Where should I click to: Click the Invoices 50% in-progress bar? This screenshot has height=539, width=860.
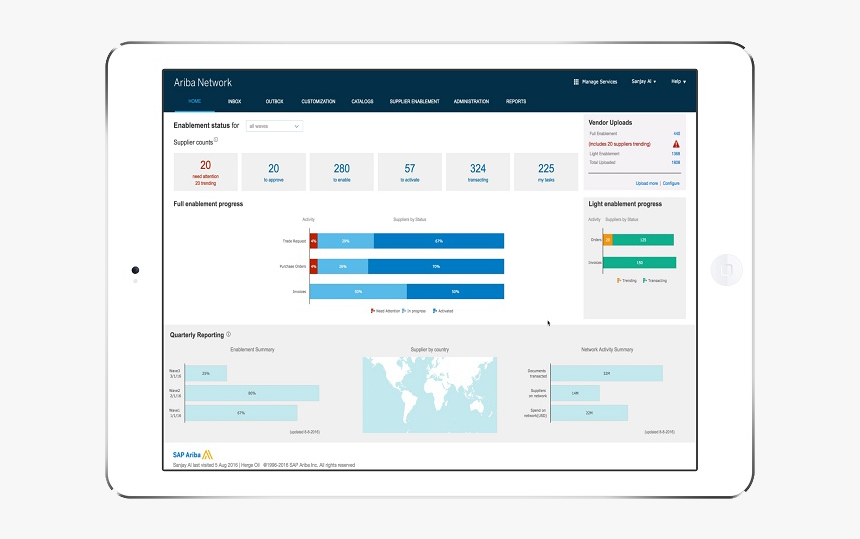click(358, 292)
